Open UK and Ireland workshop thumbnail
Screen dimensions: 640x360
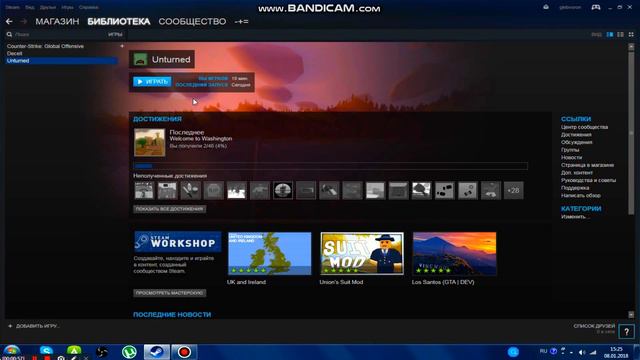(270, 253)
